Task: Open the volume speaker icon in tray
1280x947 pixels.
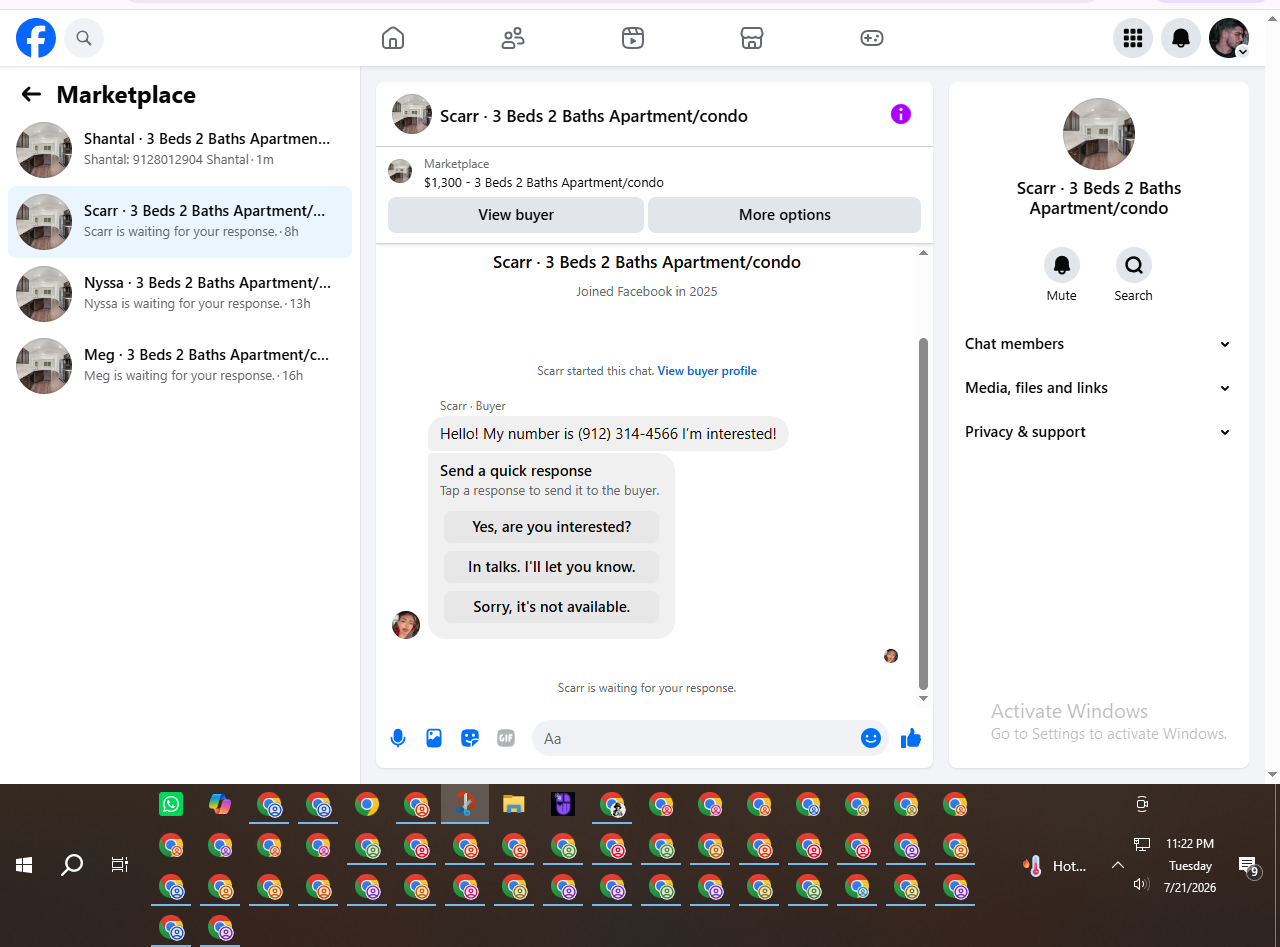Action: tap(1141, 885)
